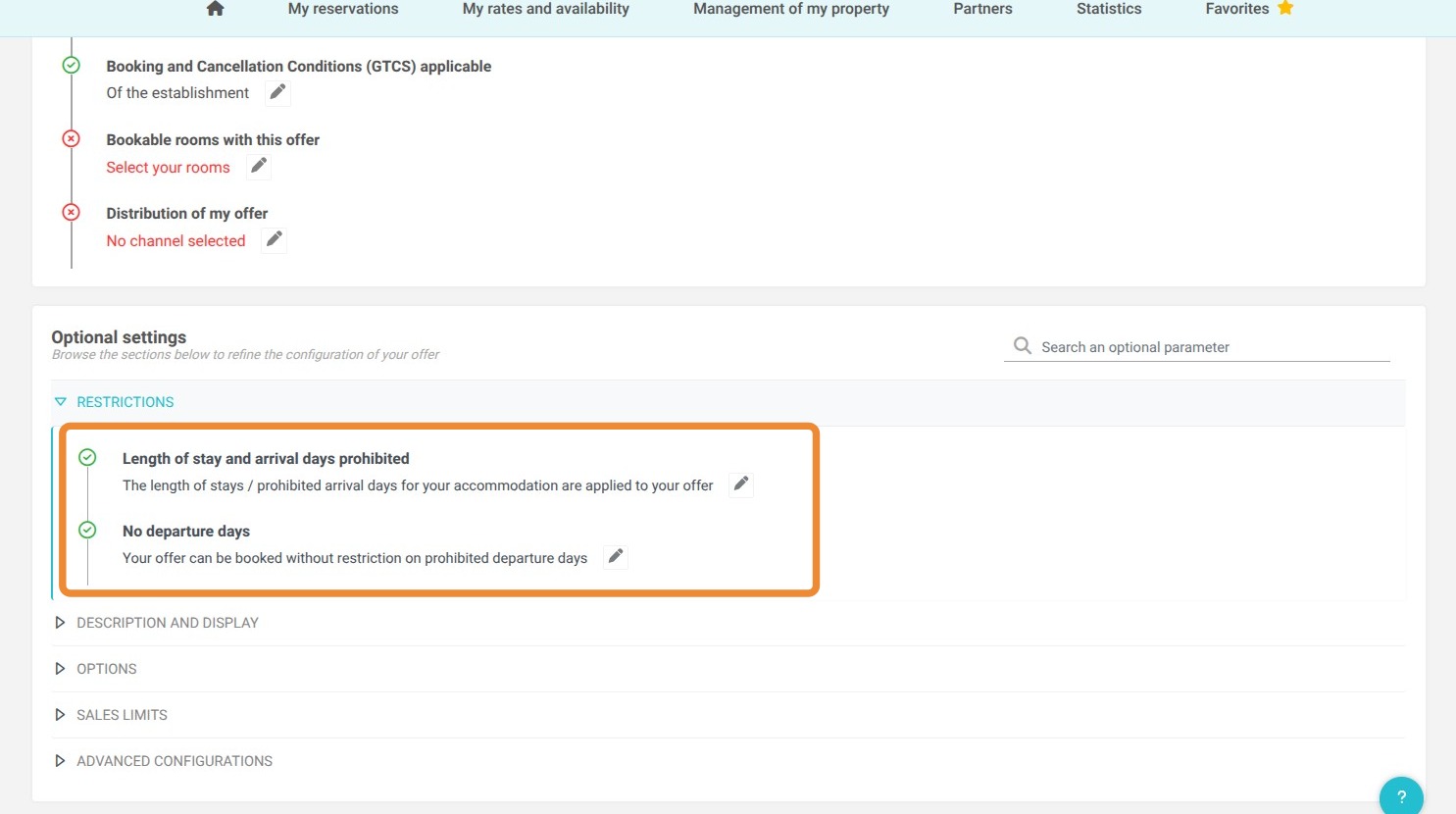This screenshot has width=1456, height=814.
Task: Click 'Select your rooms' red link
Action: tap(169, 168)
